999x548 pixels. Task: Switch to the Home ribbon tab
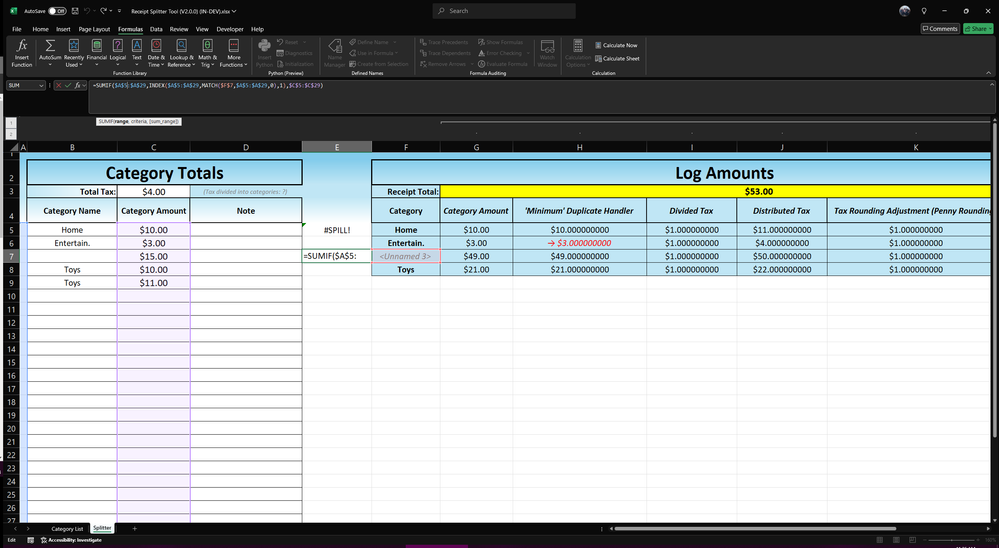(x=40, y=29)
